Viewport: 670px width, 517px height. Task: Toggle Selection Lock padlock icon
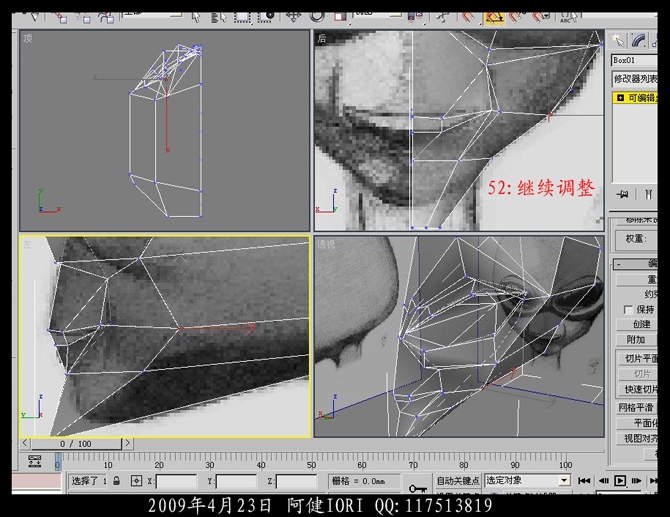tap(116, 481)
